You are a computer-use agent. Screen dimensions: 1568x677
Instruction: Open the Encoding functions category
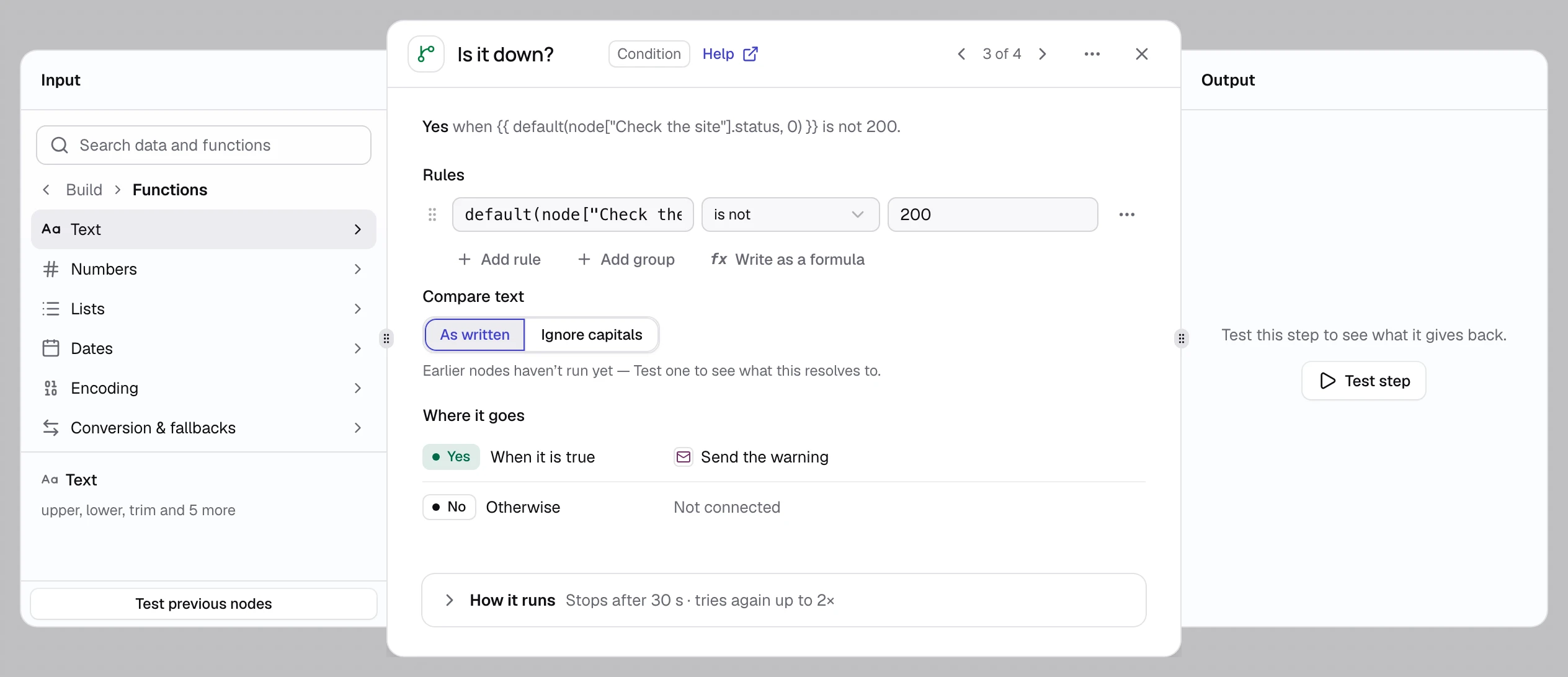point(203,388)
